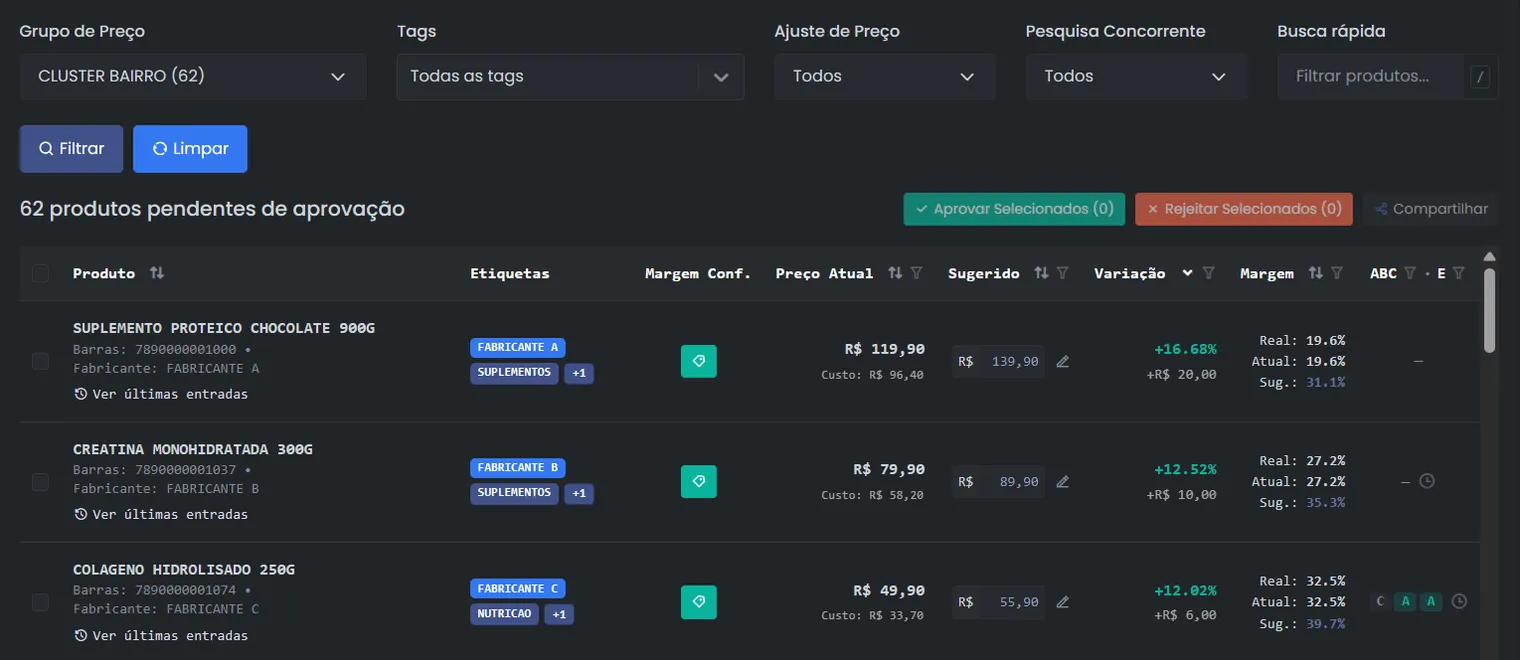Expand the Todas as tags selector
Viewport: 1520px width, 660px height.
coord(570,76)
